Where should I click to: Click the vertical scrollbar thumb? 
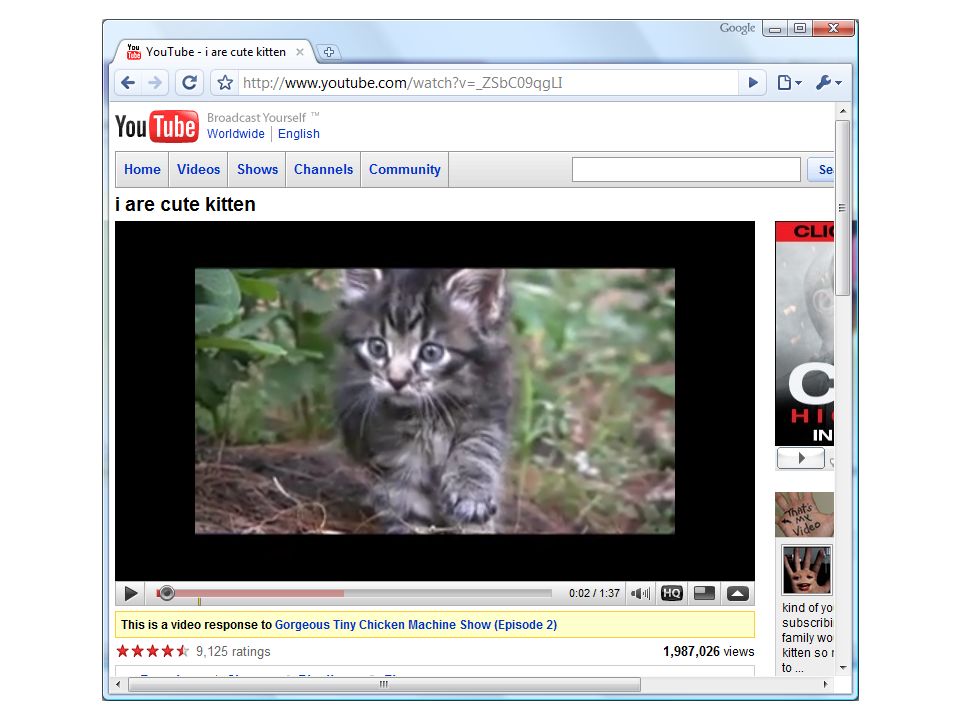point(843,208)
